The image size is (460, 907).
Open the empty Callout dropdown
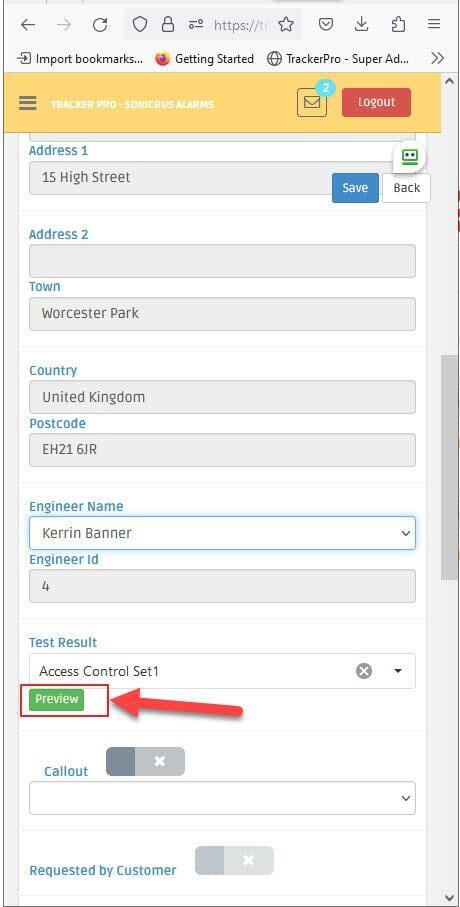click(x=222, y=798)
